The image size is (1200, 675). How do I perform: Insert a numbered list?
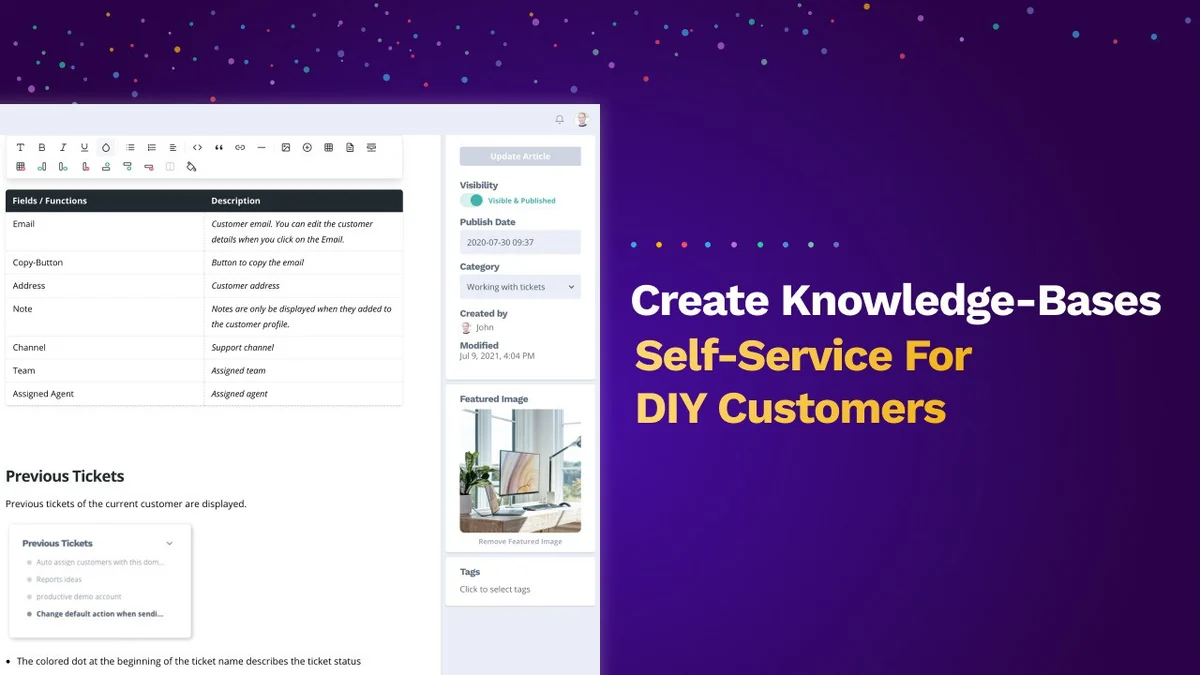tap(152, 148)
